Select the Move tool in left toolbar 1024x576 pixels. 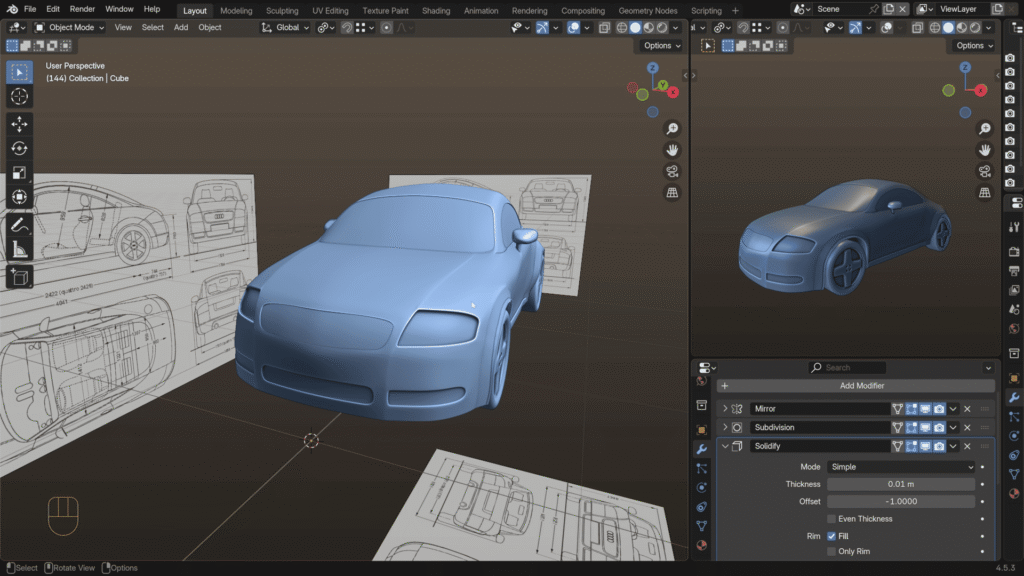(x=19, y=124)
